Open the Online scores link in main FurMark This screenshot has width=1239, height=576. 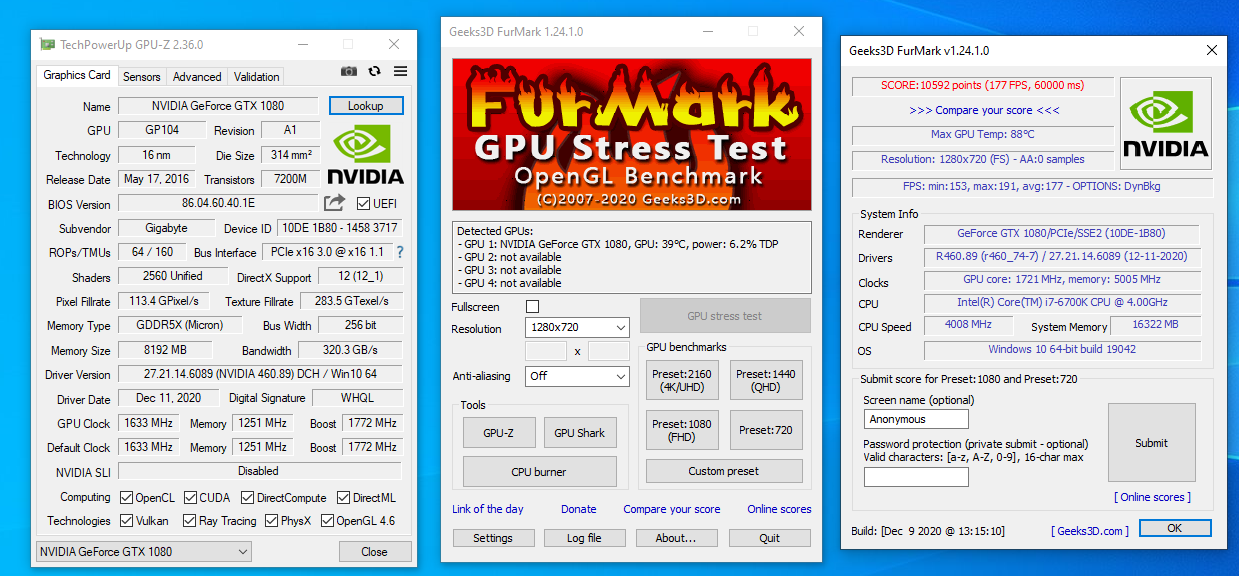tap(780, 509)
